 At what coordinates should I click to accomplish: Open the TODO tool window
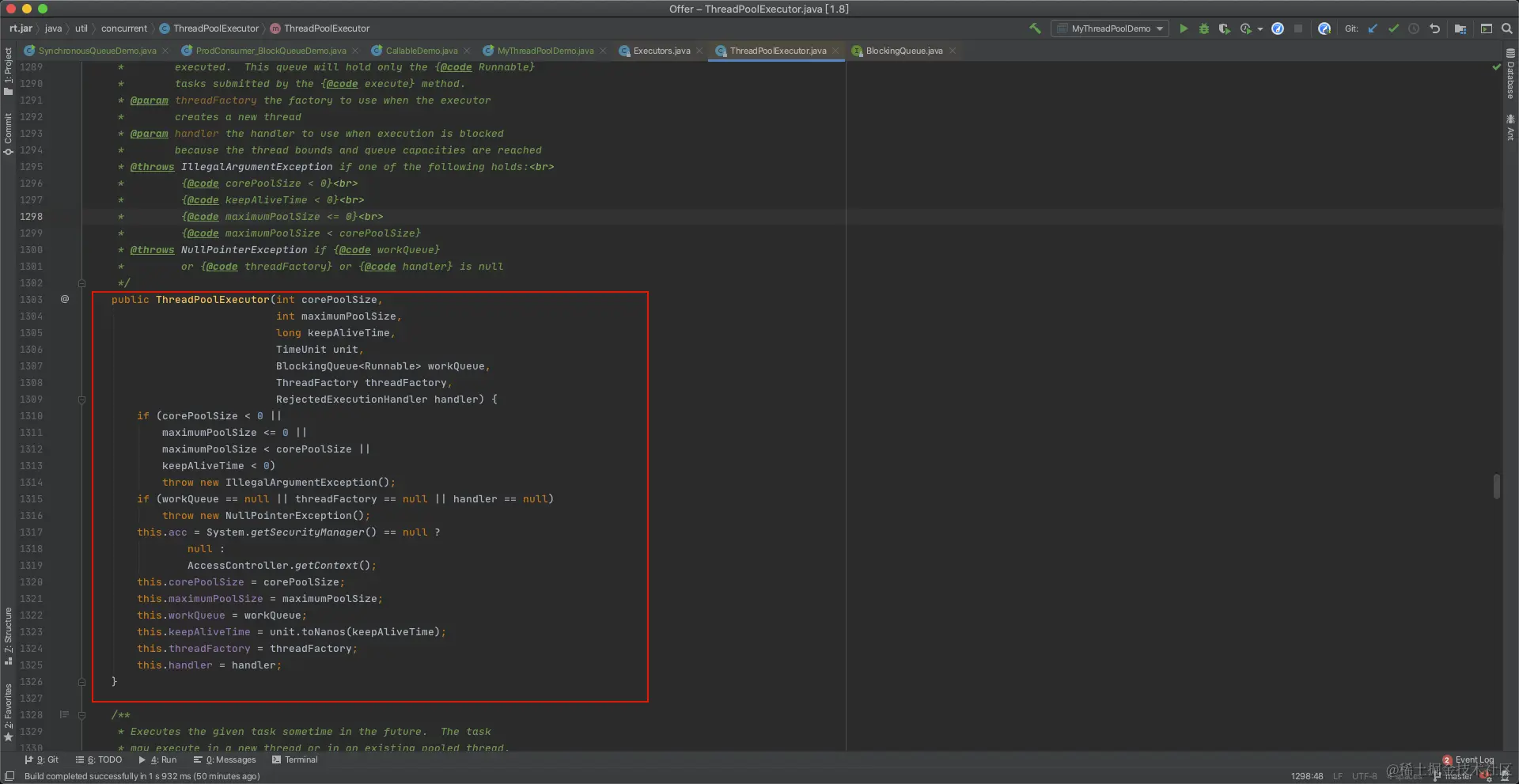click(99, 759)
